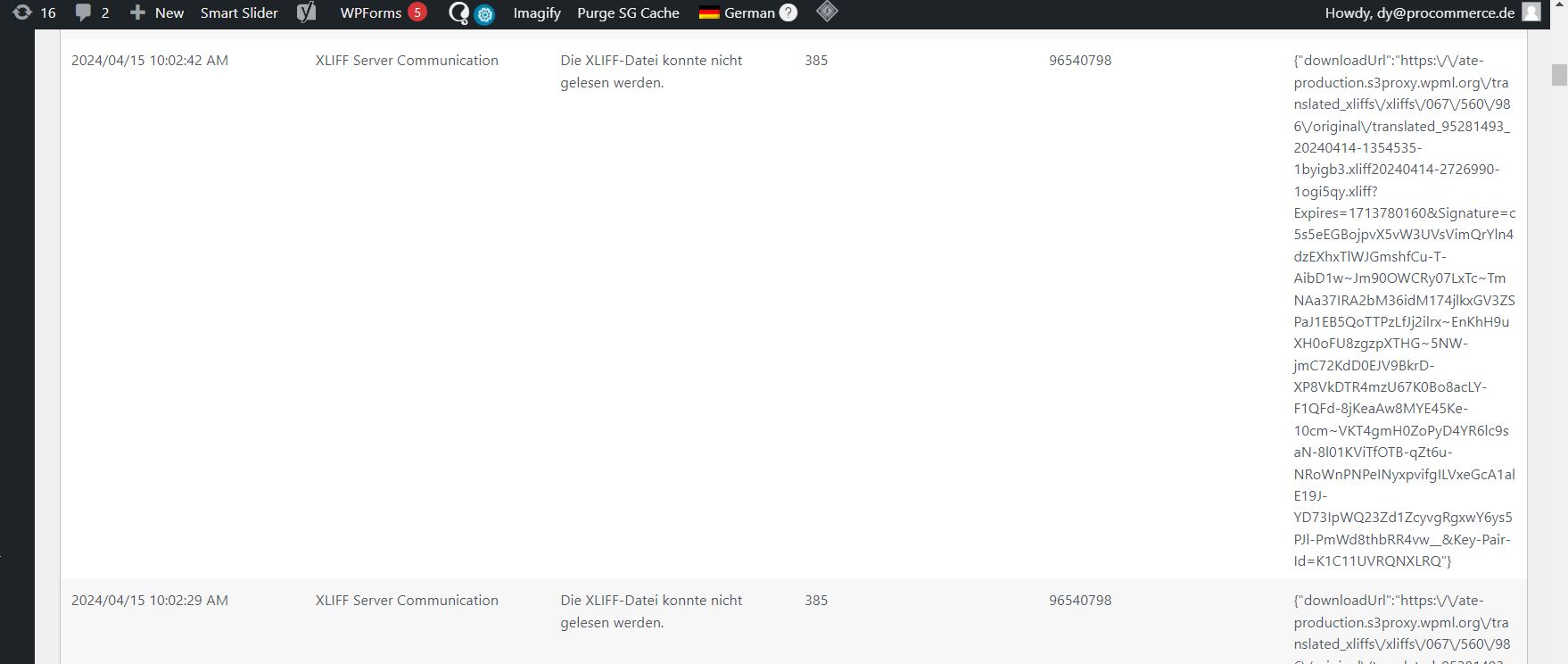Click the XLIFF-Datei error message in the 10:02:29 row
This screenshot has height=664, width=1568.
tap(651, 611)
